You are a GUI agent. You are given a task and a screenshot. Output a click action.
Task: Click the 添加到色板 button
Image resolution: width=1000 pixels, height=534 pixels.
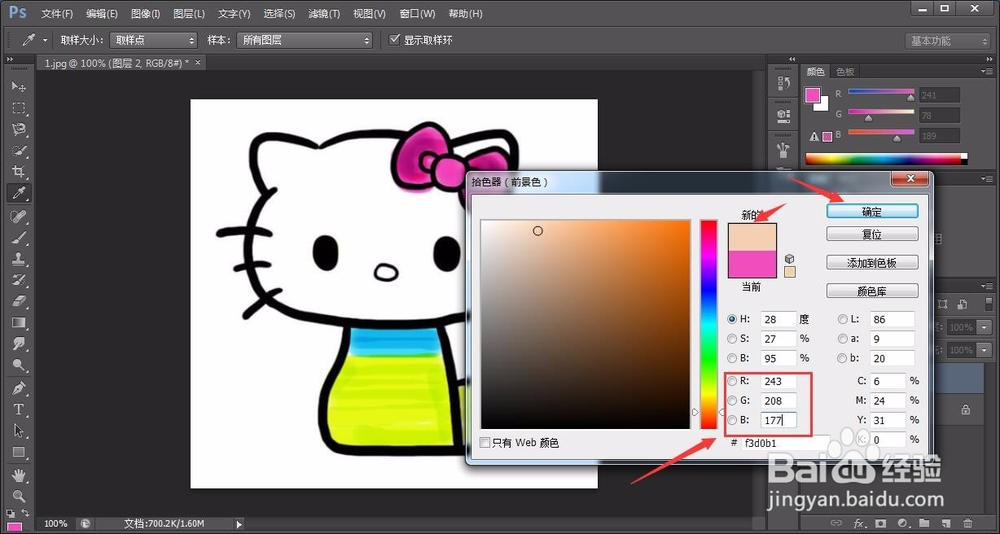[x=872, y=263]
